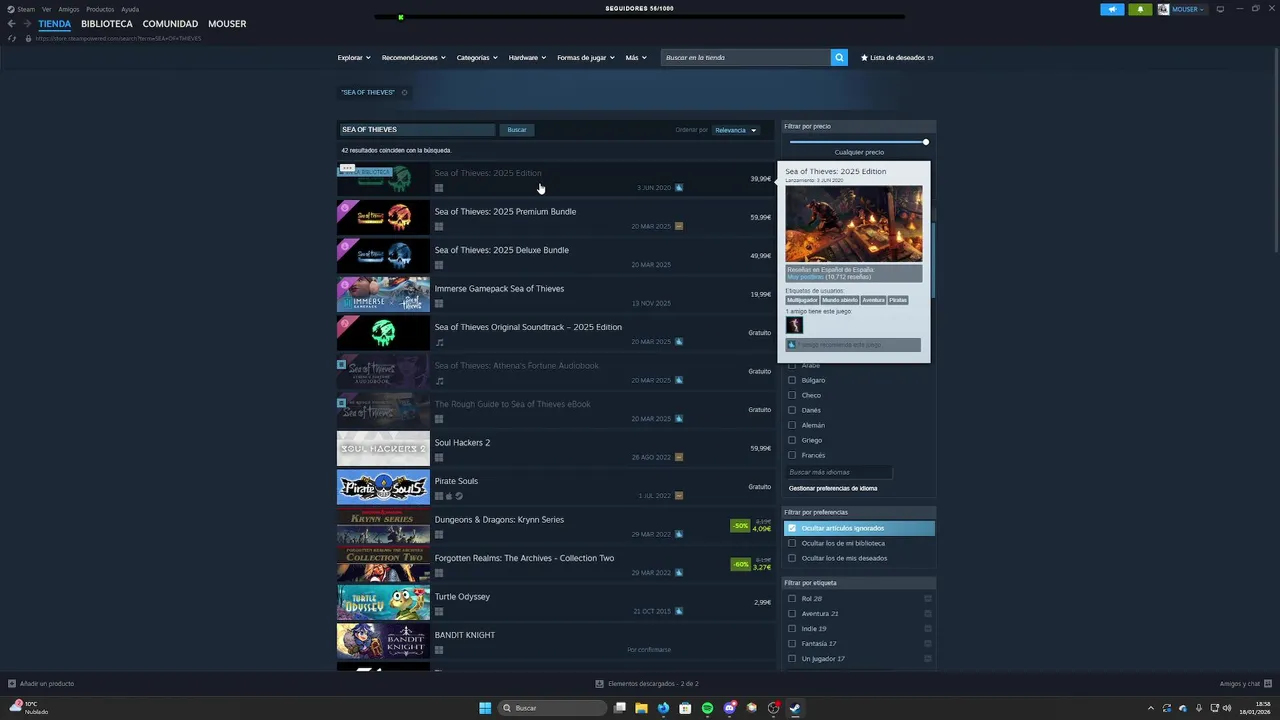Open File Explorer from taskbar
This screenshot has width=1280, height=720.
641,708
